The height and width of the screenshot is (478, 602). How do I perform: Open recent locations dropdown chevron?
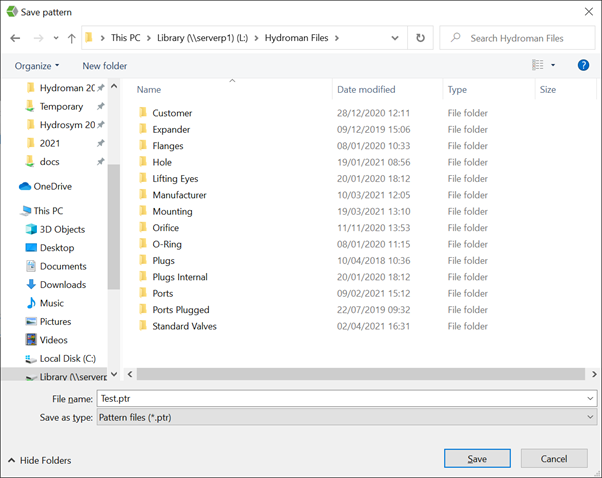pyautogui.click(x=56, y=38)
